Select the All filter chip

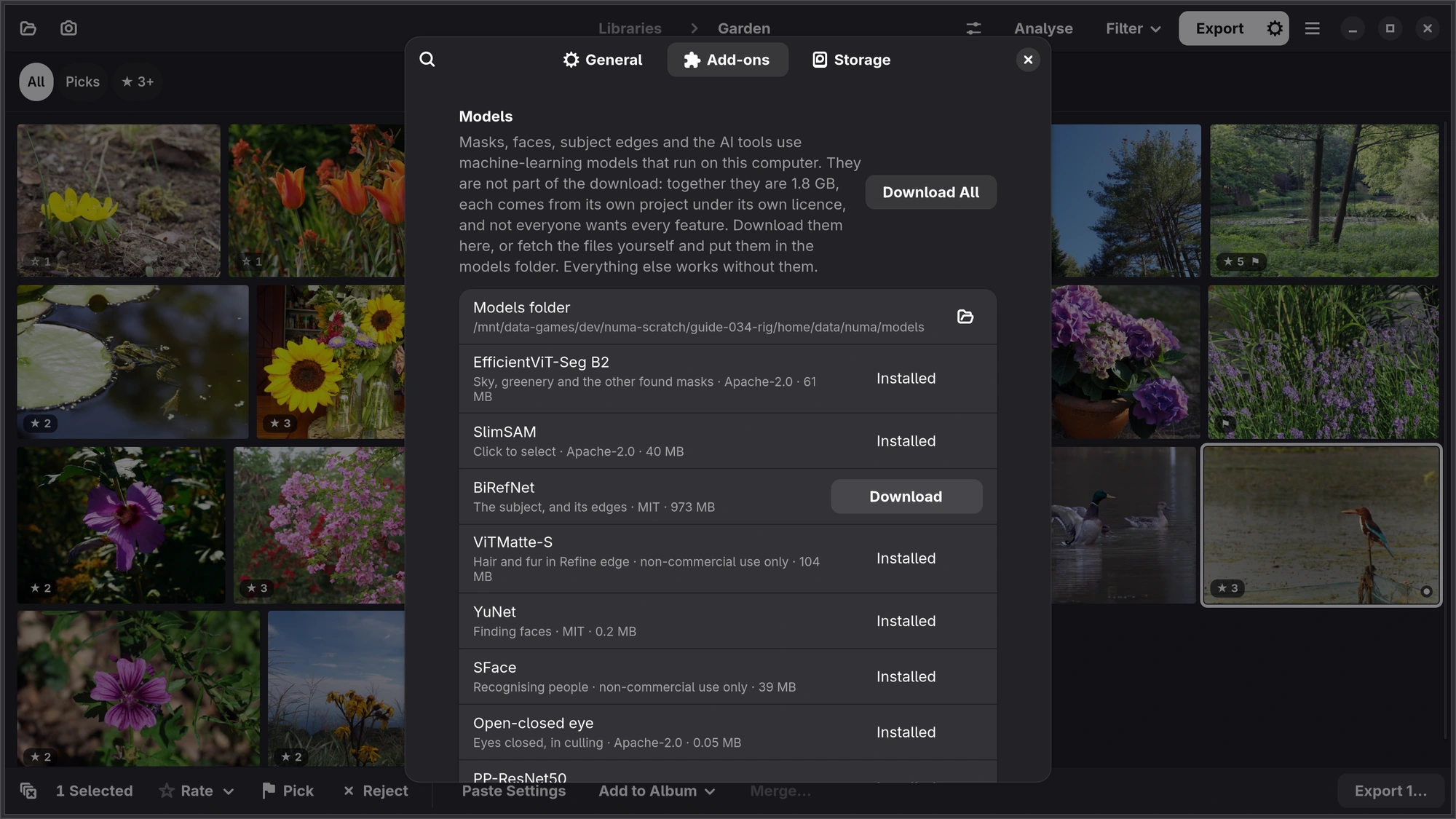36,82
